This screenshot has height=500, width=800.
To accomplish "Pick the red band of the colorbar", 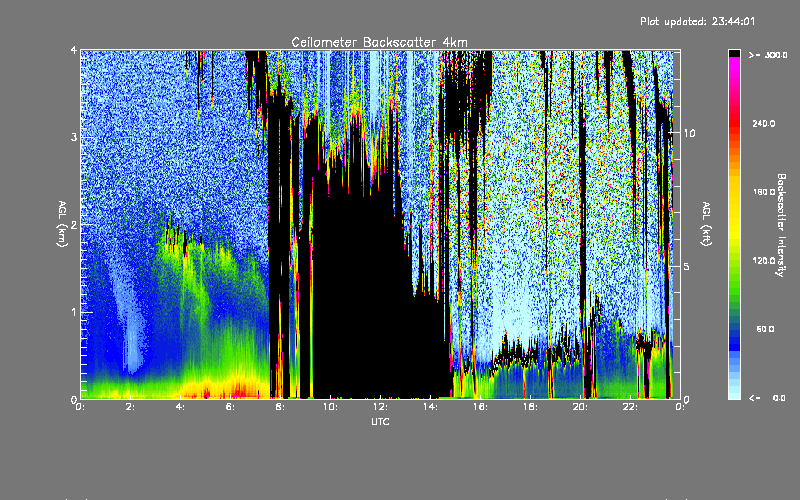I will tap(734, 125).
